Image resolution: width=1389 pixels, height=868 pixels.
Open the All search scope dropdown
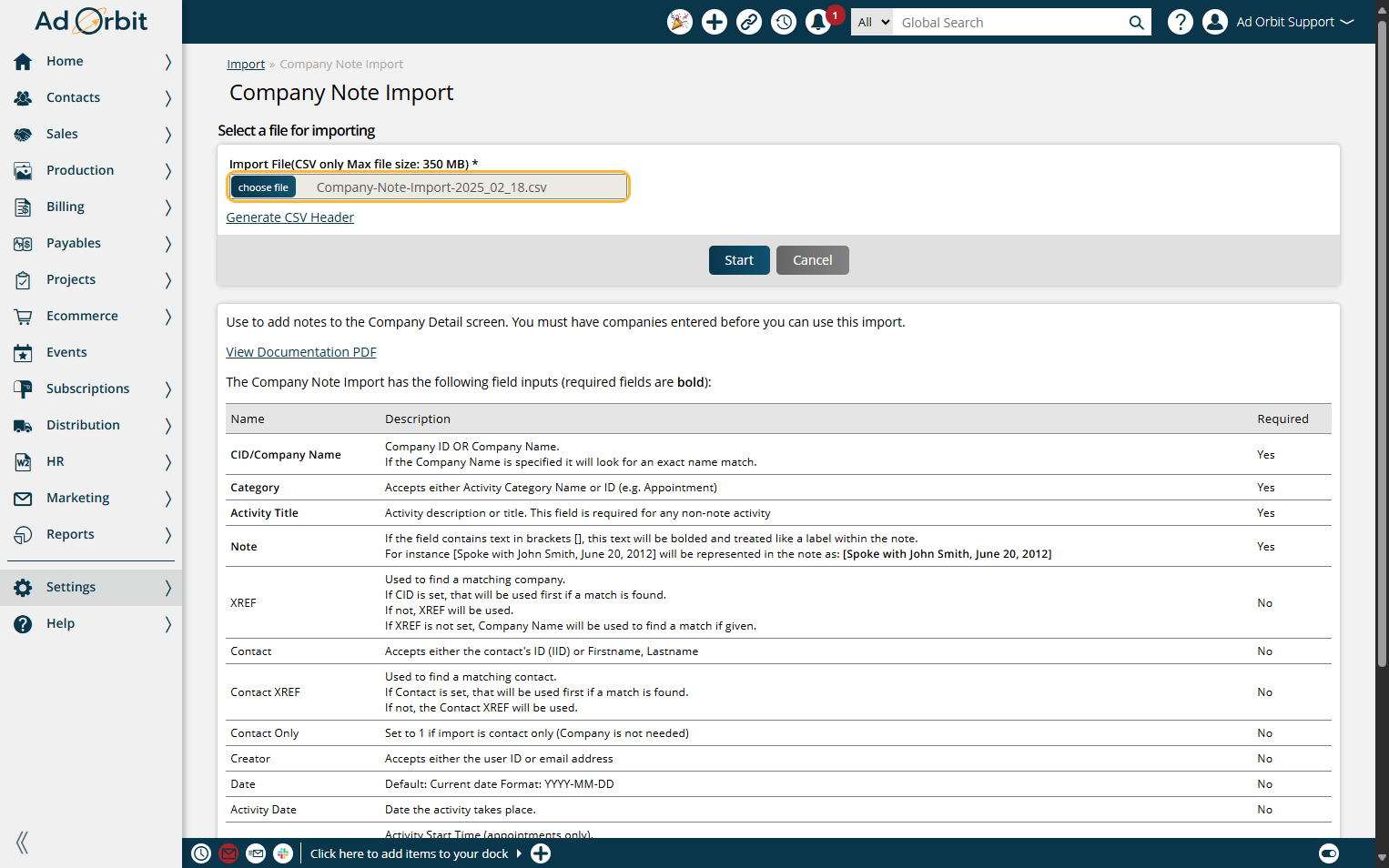coord(872,23)
